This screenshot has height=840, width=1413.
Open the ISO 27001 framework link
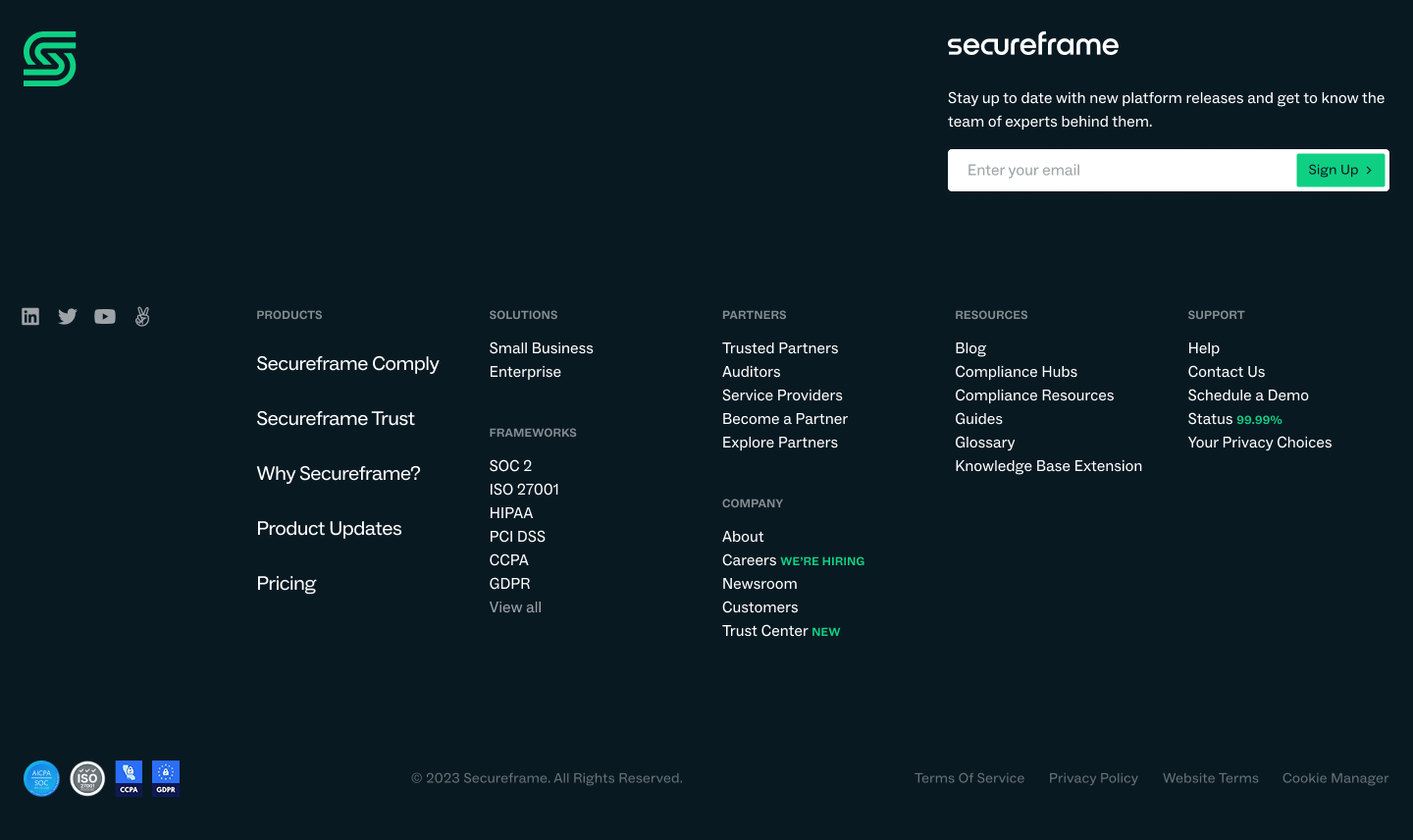(x=524, y=490)
